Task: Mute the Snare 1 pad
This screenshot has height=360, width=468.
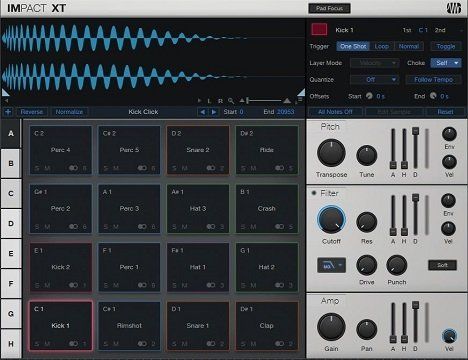Action: (184, 344)
